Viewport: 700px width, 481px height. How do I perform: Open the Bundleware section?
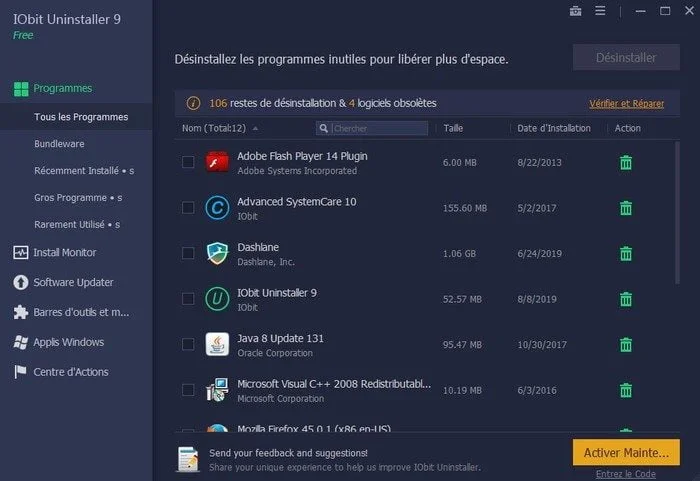coord(59,144)
